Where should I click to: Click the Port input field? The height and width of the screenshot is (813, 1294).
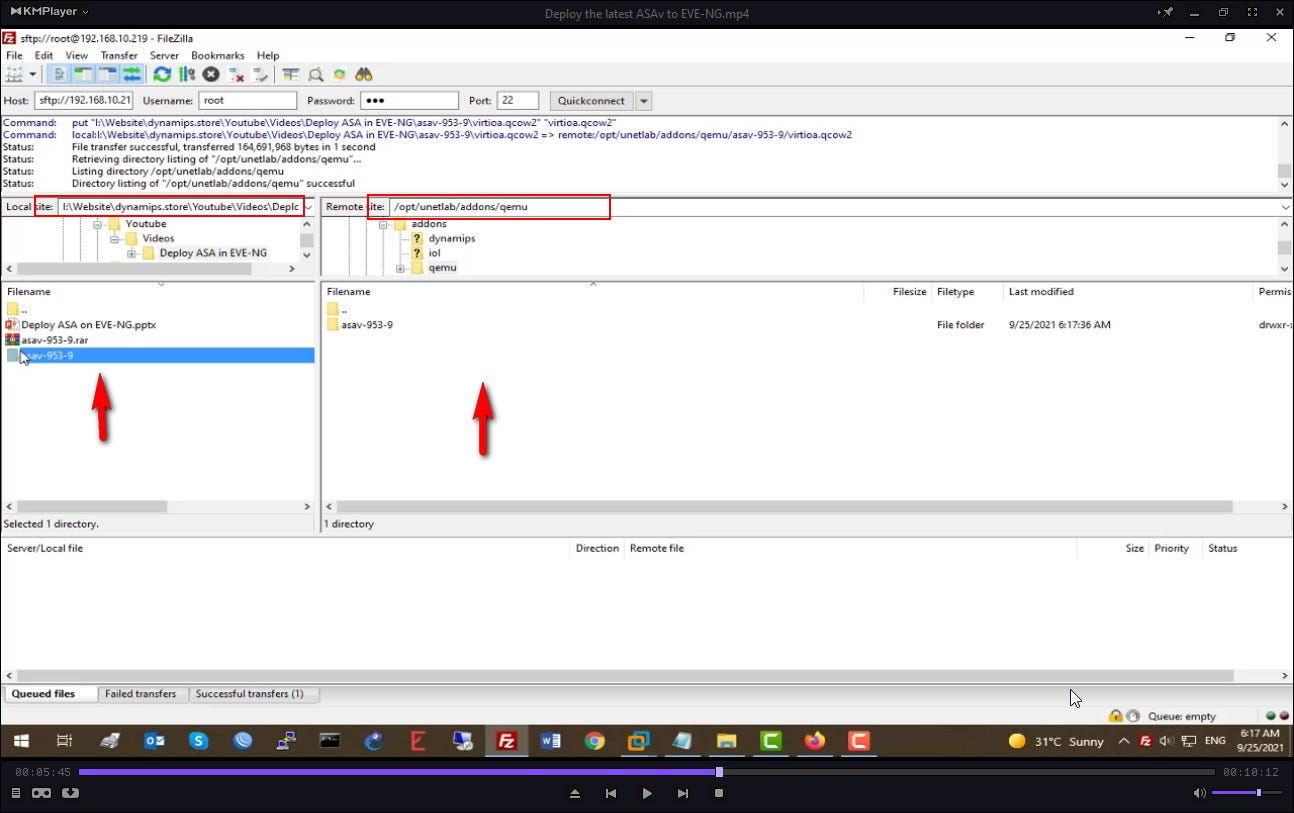point(517,101)
